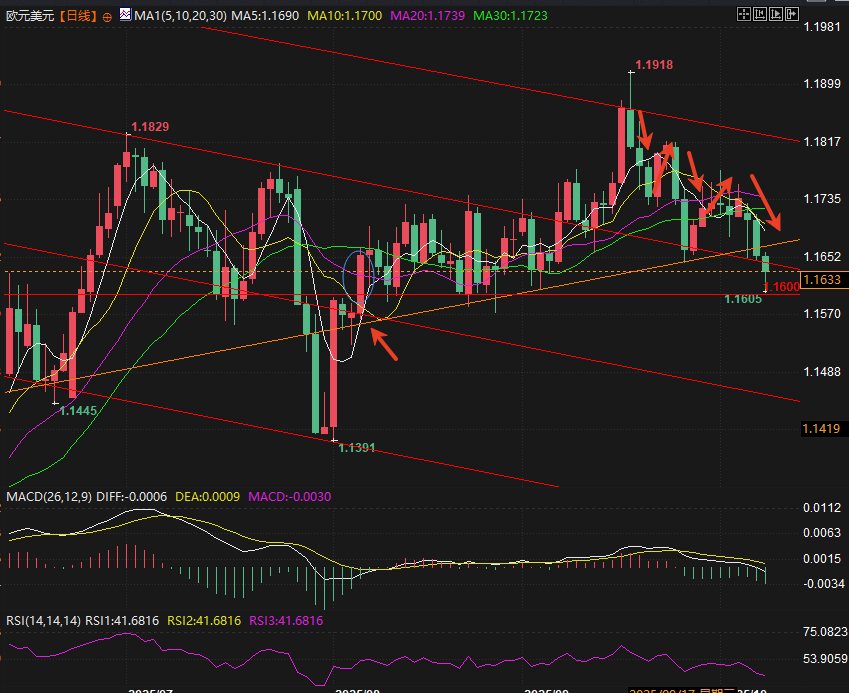
Task: Click the orange circled-plus icon beside 日线
Action: pos(107,17)
